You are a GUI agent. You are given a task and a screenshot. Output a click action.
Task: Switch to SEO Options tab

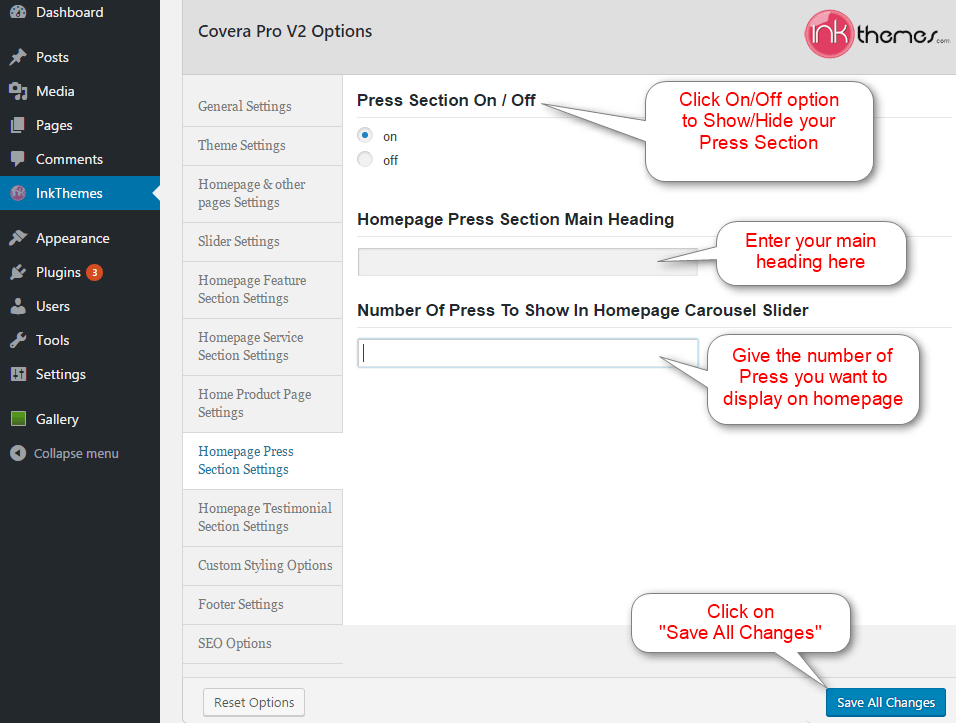[263, 644]
